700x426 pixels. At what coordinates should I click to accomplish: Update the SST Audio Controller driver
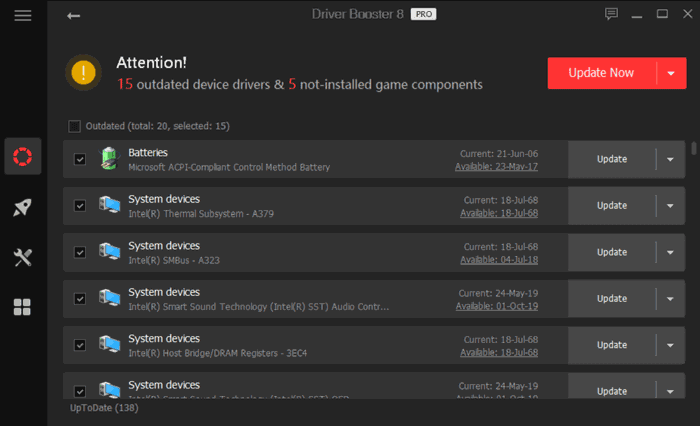tap(612, 299)
